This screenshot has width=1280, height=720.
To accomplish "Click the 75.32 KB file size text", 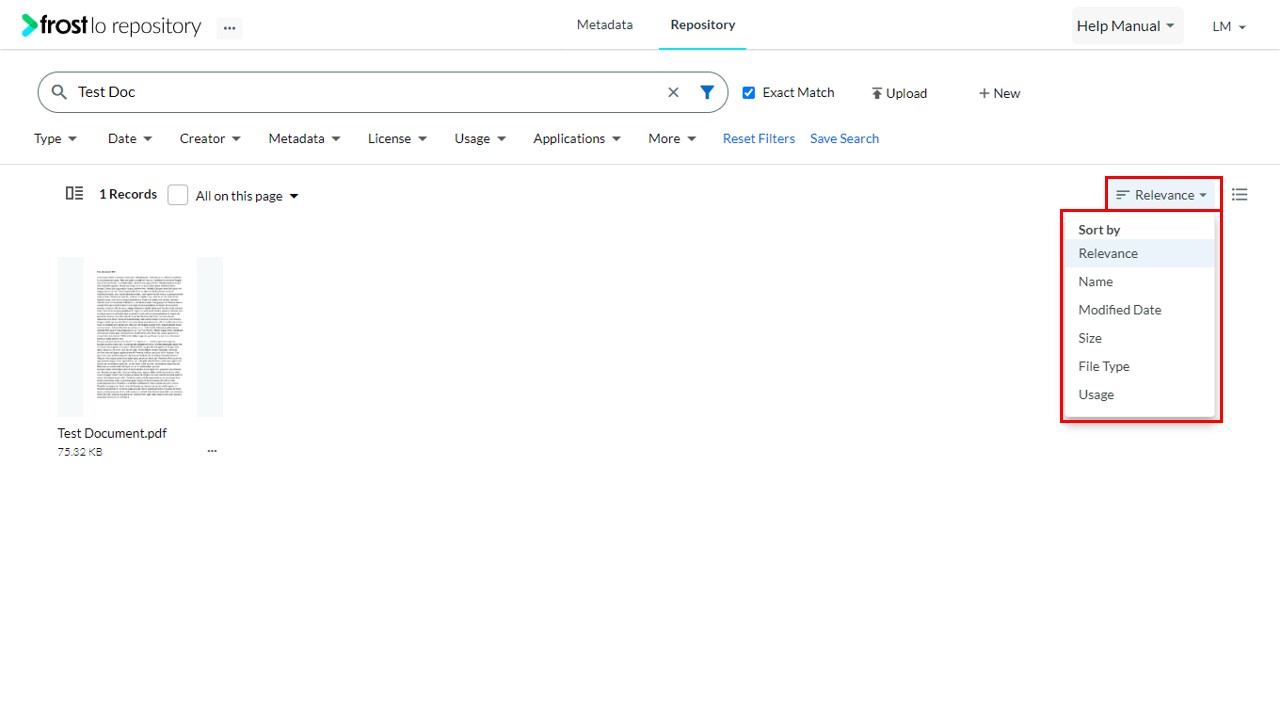I will [x=80, y=452].
